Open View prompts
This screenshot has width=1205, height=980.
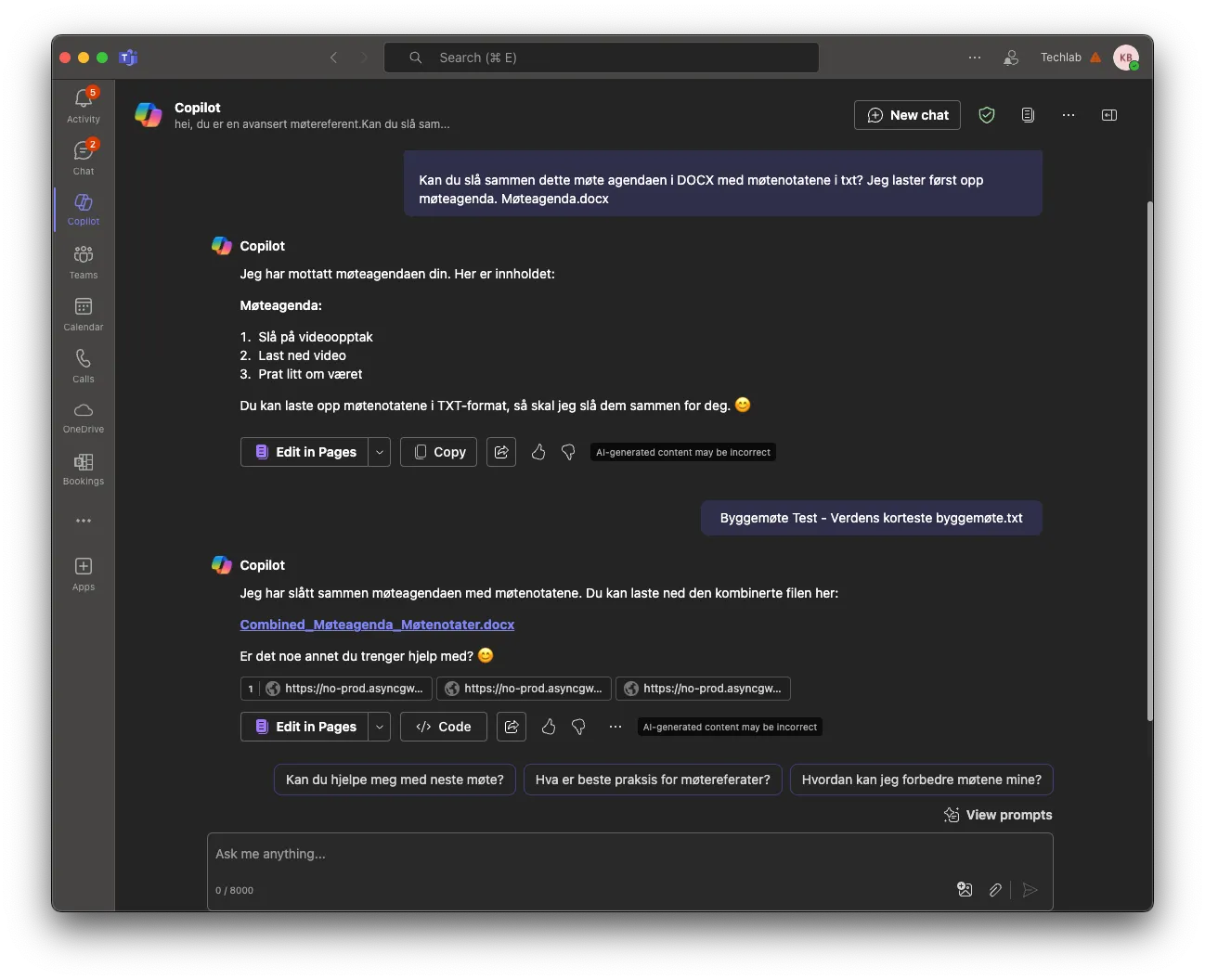[998, 815]
